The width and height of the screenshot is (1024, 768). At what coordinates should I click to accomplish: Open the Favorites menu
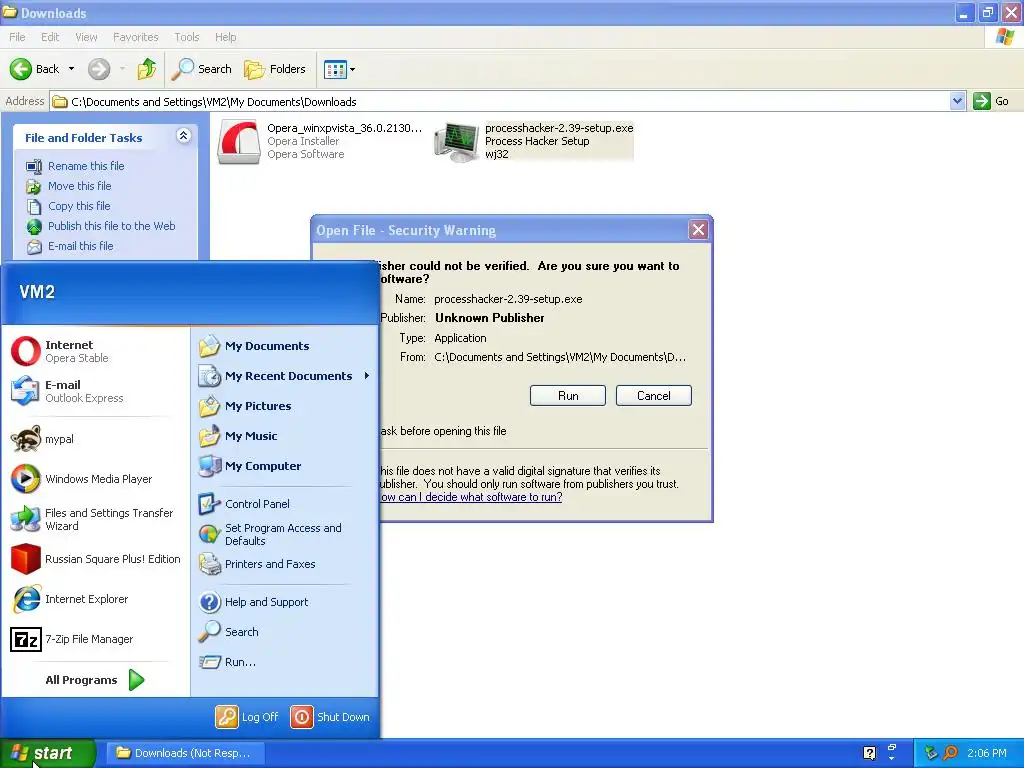[x=135, y=37]
